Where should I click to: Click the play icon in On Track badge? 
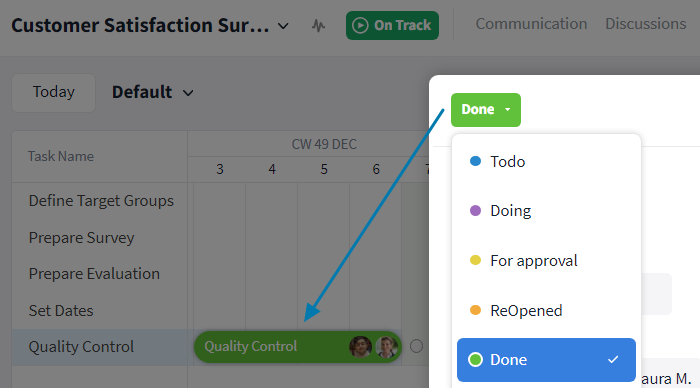click(x=360, y=25)
